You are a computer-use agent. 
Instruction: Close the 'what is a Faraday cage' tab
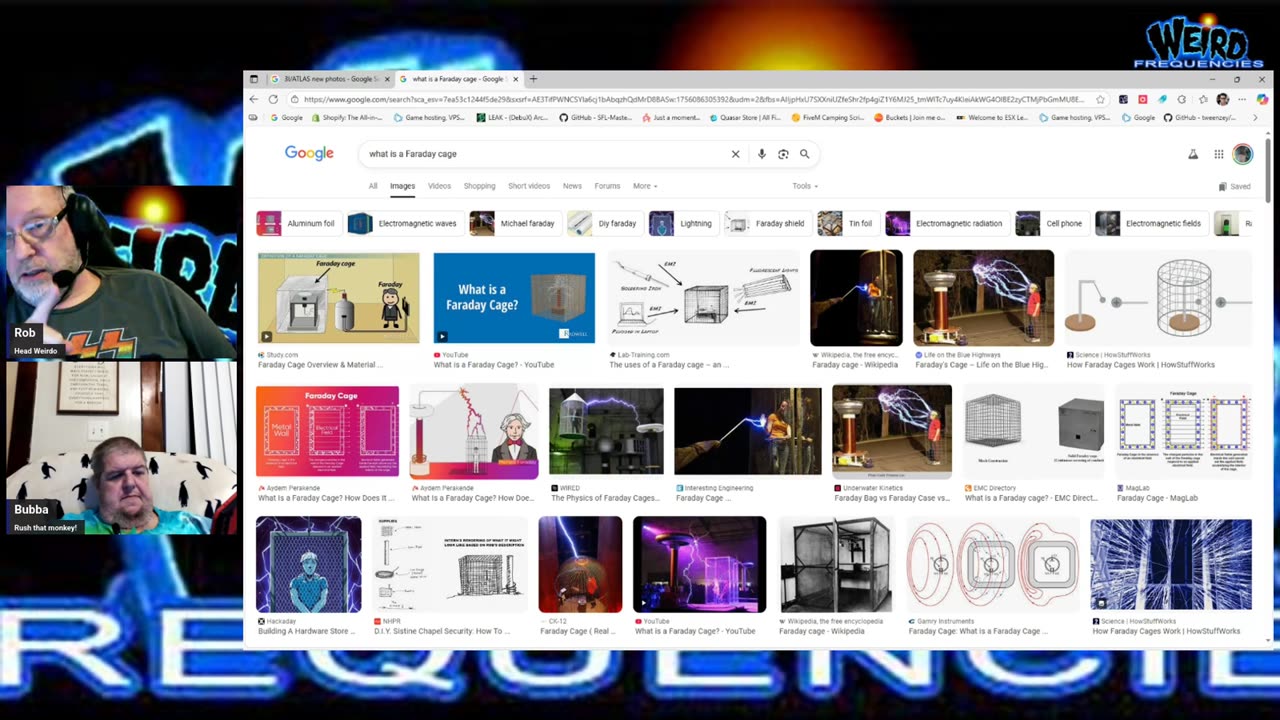tap(516, 79)
